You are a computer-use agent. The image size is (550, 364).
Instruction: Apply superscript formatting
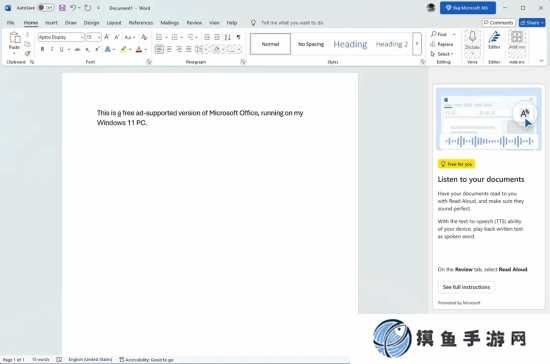97,49
